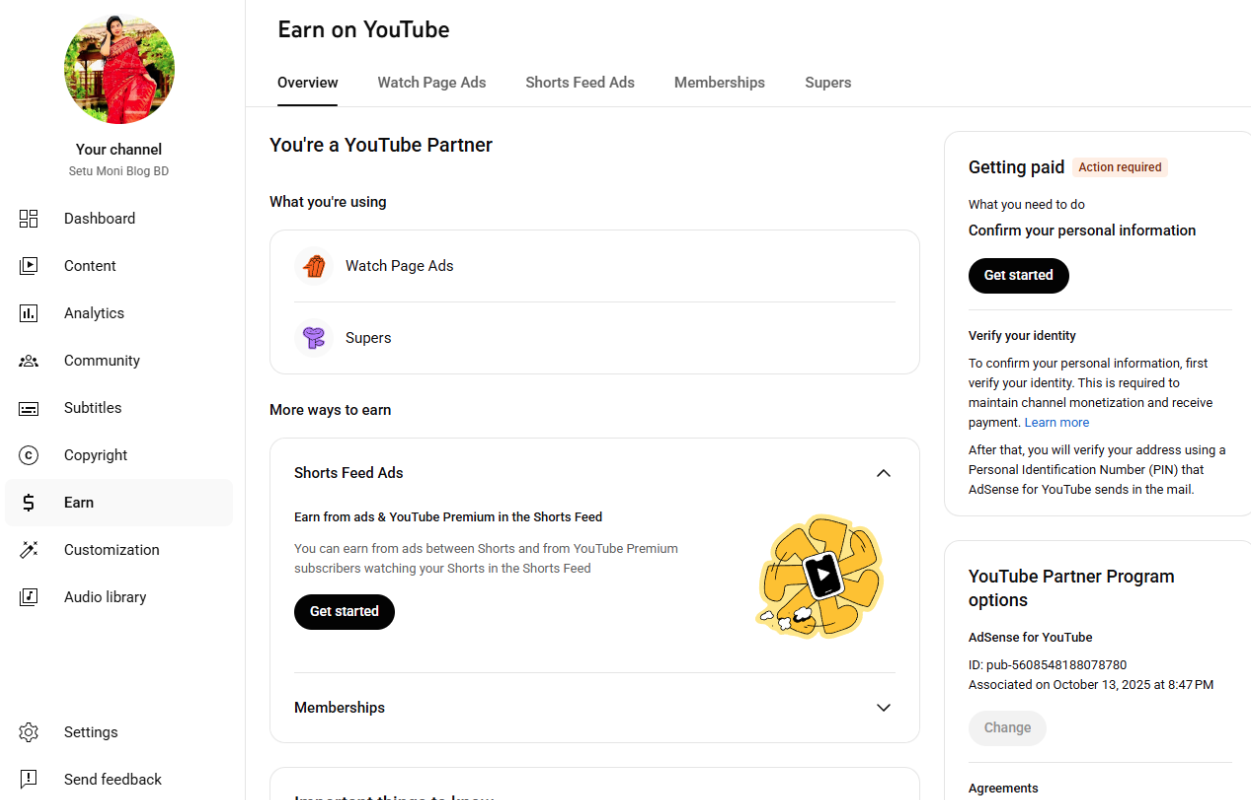This screenshot has width=1251, height=800.
Task: Open the Watch Page Ads tab
Action: click(x=432, y=82)
